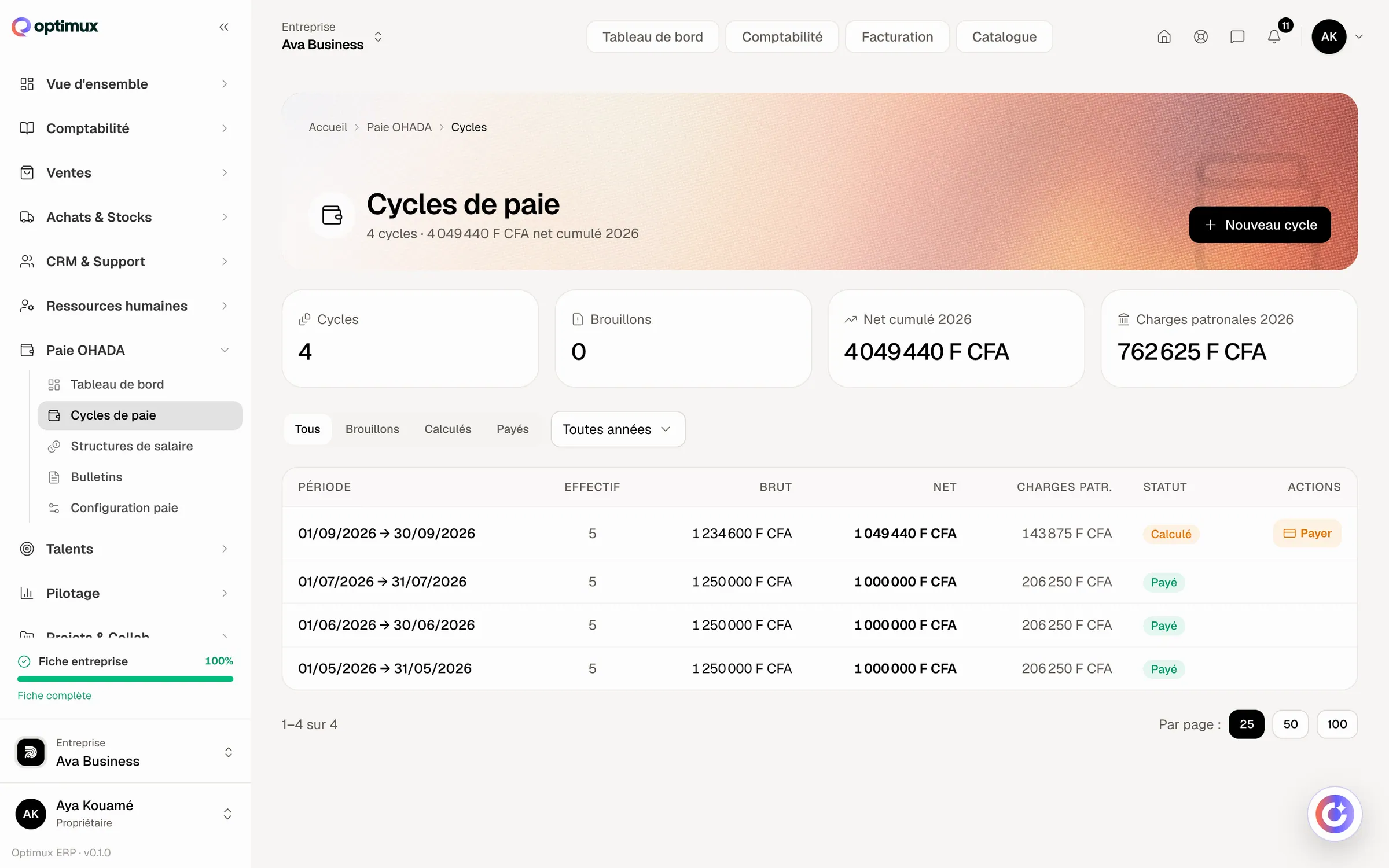The image size is (1389, 868).
Task: Open the Facturation top navigation
Action: point(897,37)
